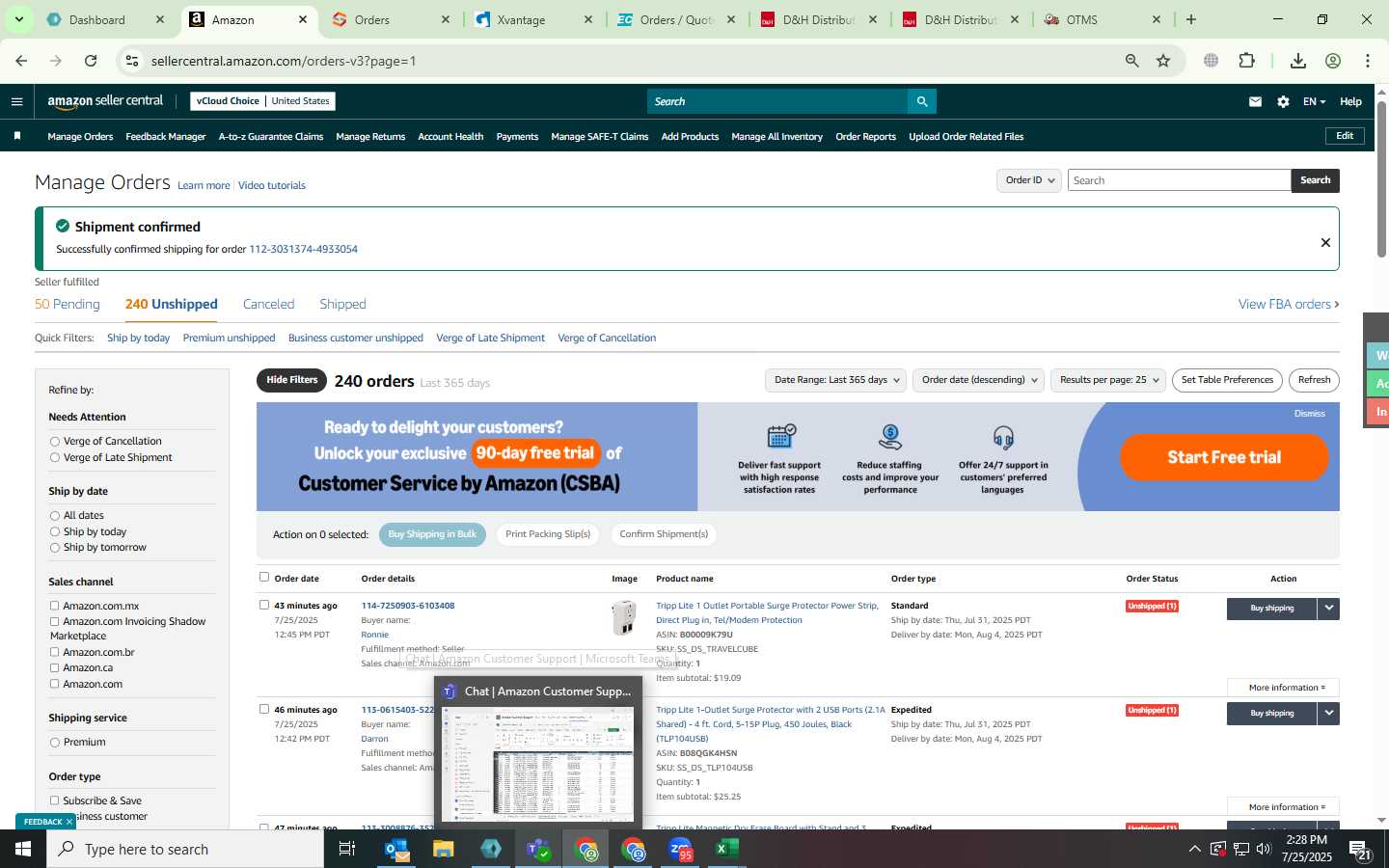Close the FEEDBACK badge with its X

tap(69, 822)
